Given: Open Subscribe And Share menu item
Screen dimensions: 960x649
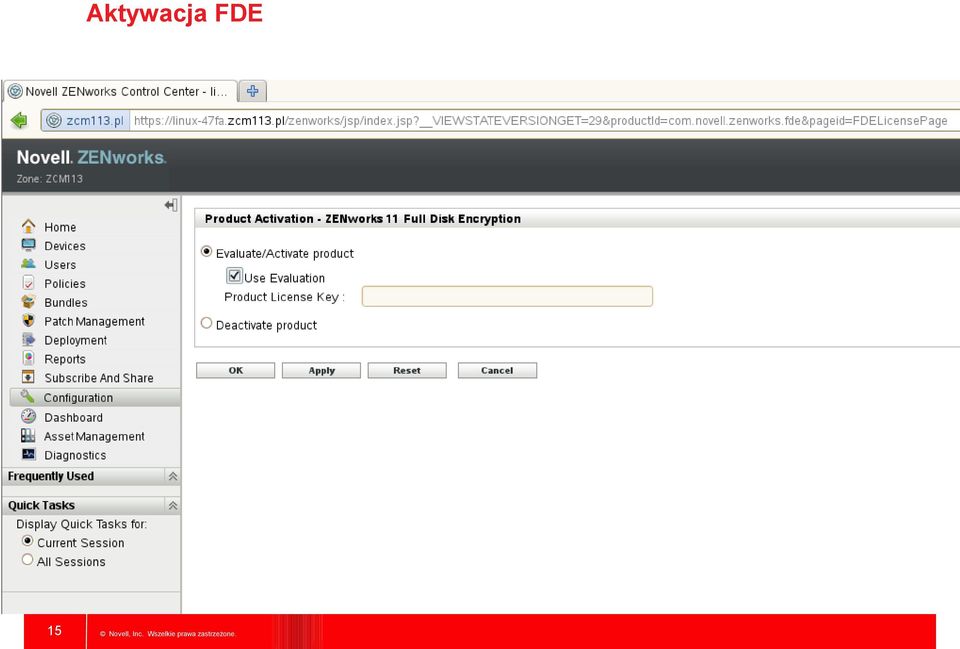Looking at the screenshot, I should (x=99, y=378).
